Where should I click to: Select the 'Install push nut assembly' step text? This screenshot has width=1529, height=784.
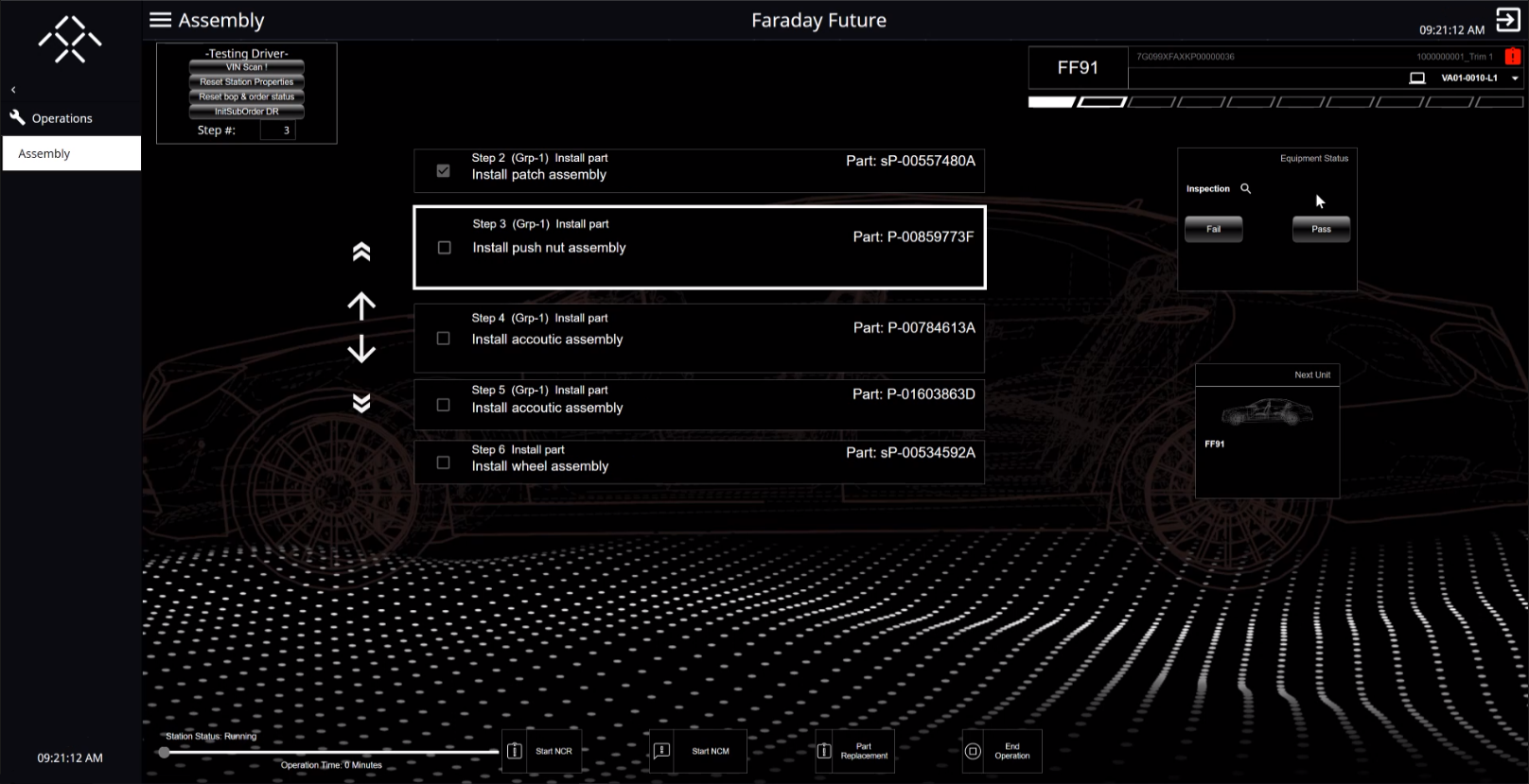click(x=549, y=248)
